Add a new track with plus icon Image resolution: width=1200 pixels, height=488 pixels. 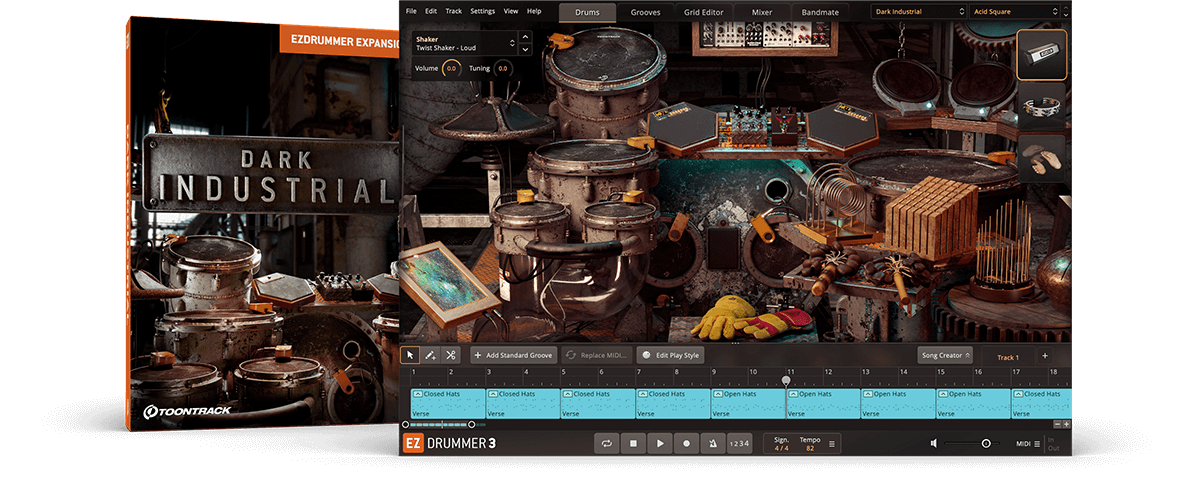pyautogui.click(x=1045, y=356)
